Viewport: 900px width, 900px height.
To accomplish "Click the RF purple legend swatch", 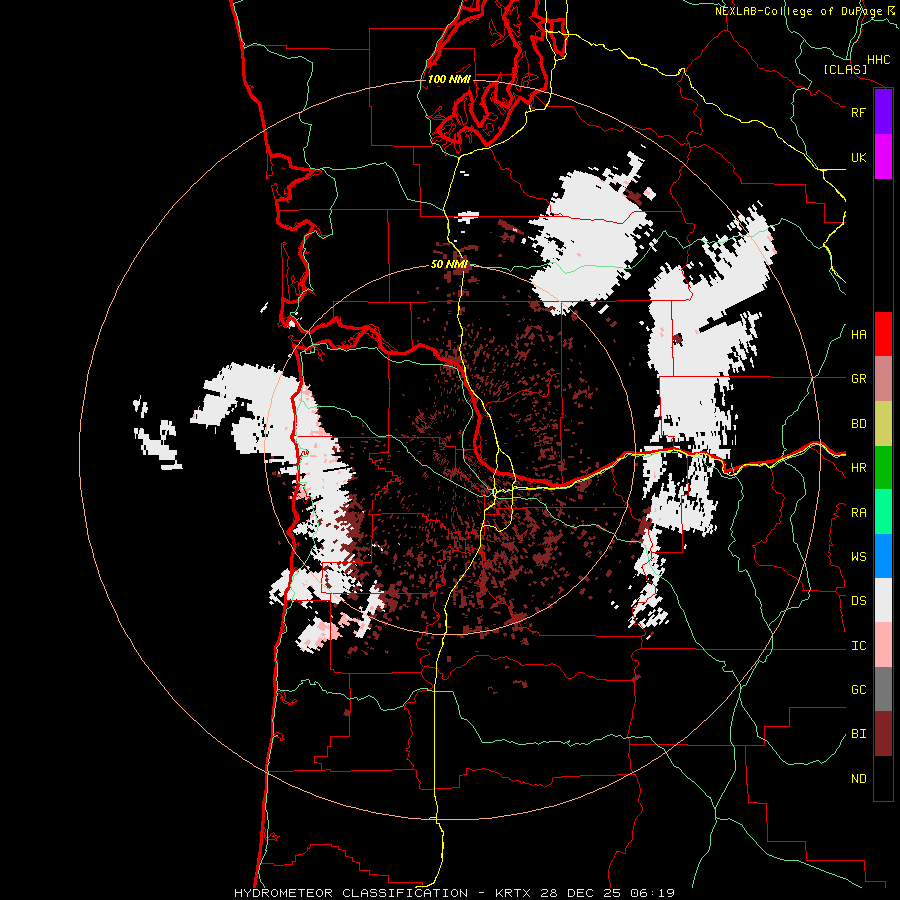I will [883, 112].
